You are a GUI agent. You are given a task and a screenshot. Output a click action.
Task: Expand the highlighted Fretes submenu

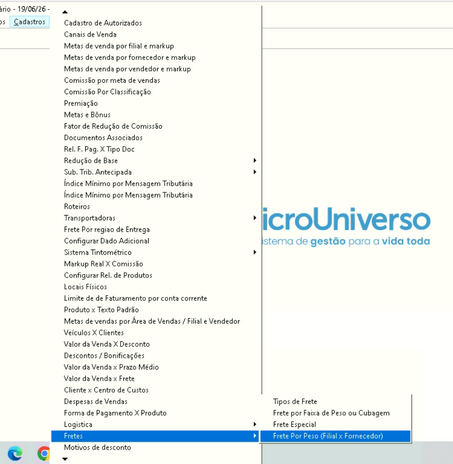[x=155, y=436]
